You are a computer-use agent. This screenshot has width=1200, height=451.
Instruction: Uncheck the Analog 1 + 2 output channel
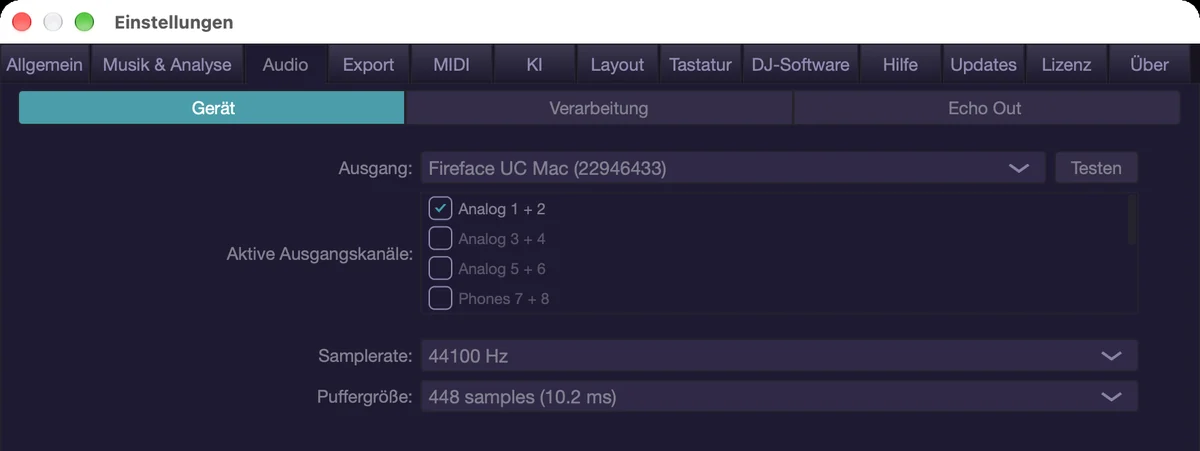[440, 208]
